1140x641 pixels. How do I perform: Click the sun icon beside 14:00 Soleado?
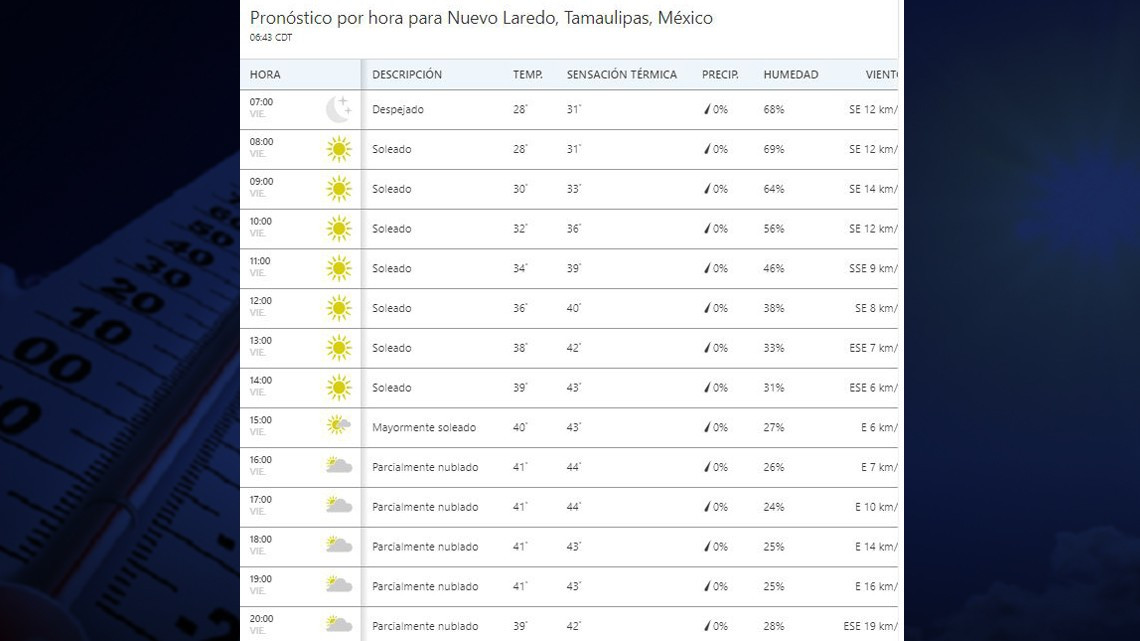338,387
